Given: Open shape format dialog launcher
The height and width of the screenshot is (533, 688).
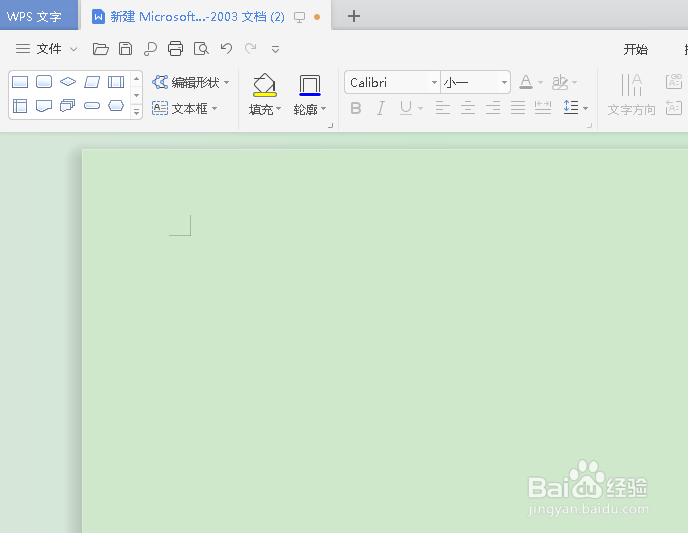Looking at the screenshot, I should (330, 126).
